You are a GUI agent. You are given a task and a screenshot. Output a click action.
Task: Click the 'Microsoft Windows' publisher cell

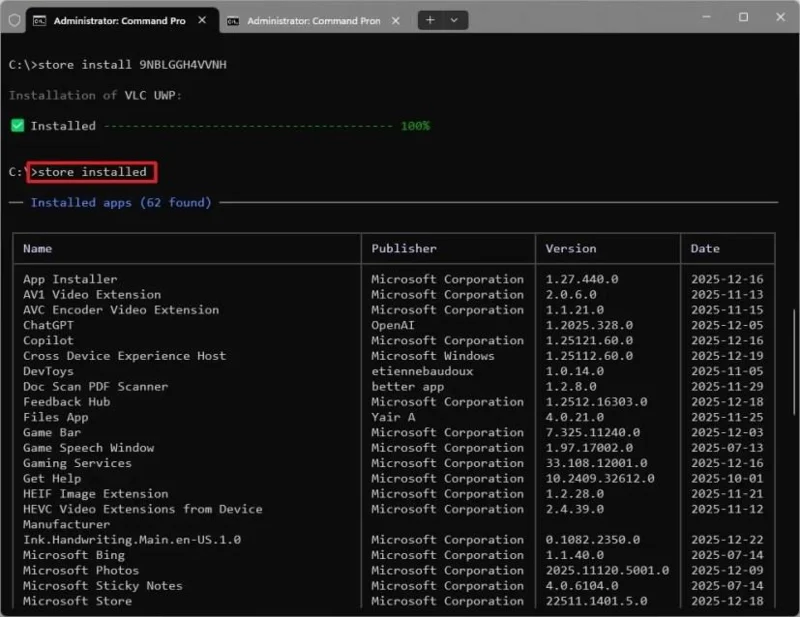[433, 356]
